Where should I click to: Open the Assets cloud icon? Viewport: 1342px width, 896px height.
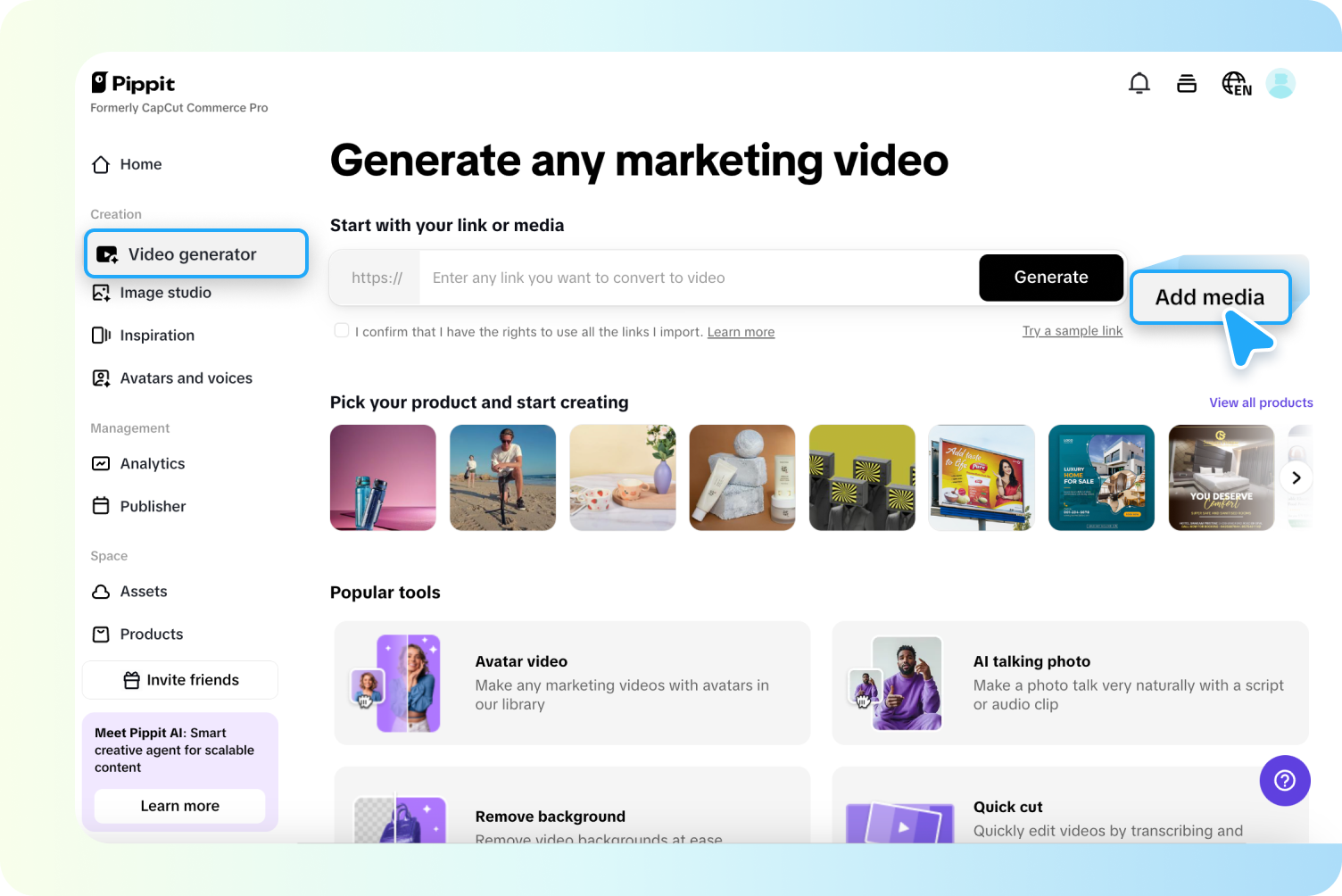point(101,591)
